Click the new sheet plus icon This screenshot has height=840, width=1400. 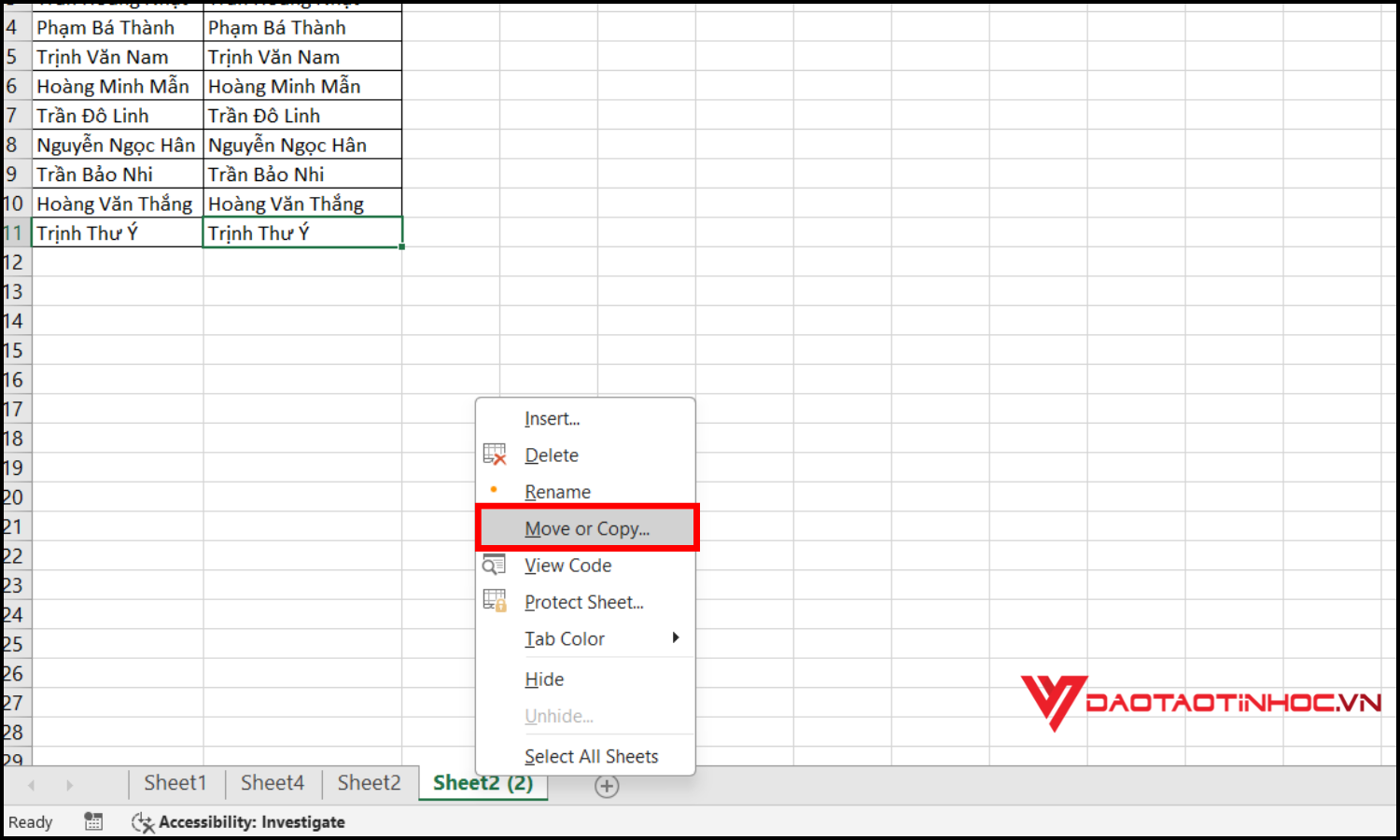[x=607, y=787]
